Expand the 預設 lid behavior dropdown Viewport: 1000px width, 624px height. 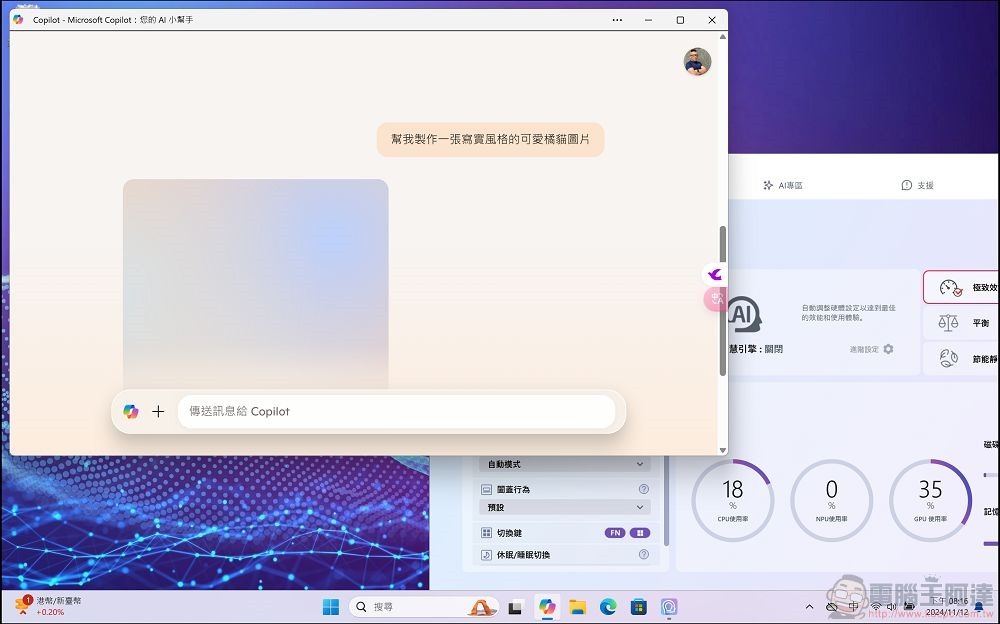tap(564, 507)
